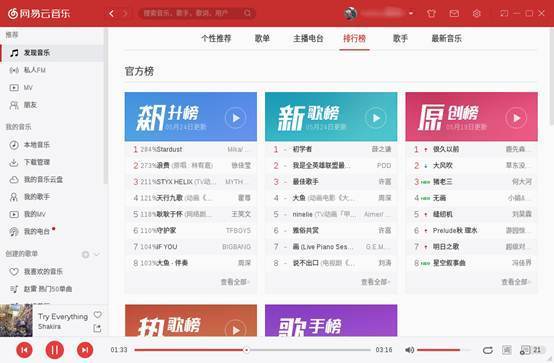
Task: Adjust the volume slider
Action: [x=443, y=350]
